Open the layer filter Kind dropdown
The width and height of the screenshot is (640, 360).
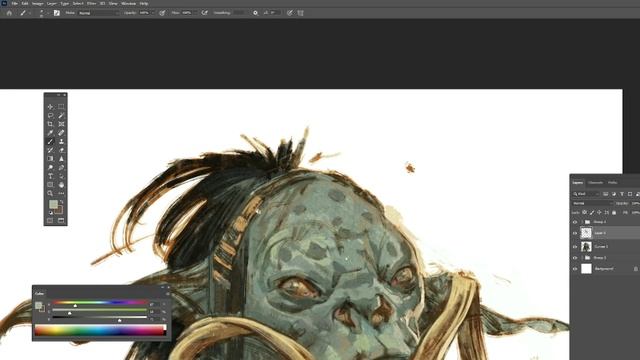586,194
